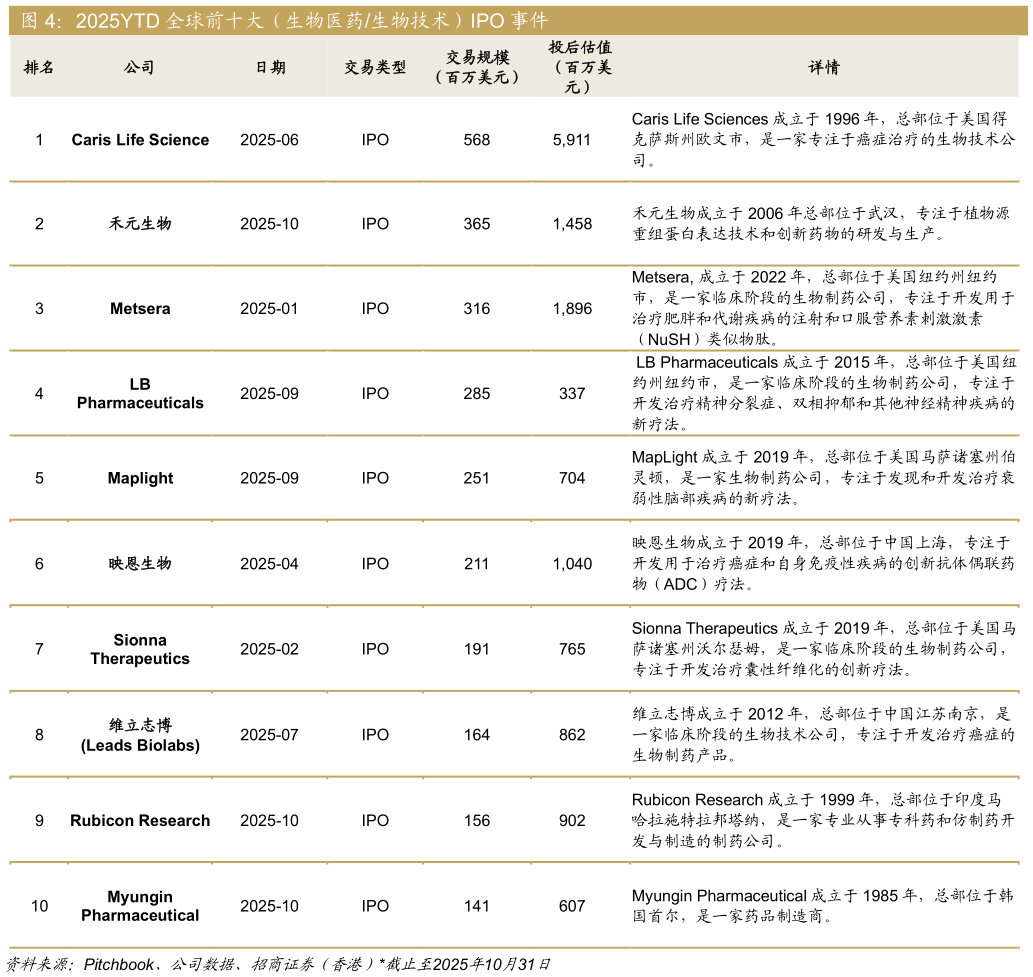Select the 投后估值（百万美元）column header

(x=582, y=67)
